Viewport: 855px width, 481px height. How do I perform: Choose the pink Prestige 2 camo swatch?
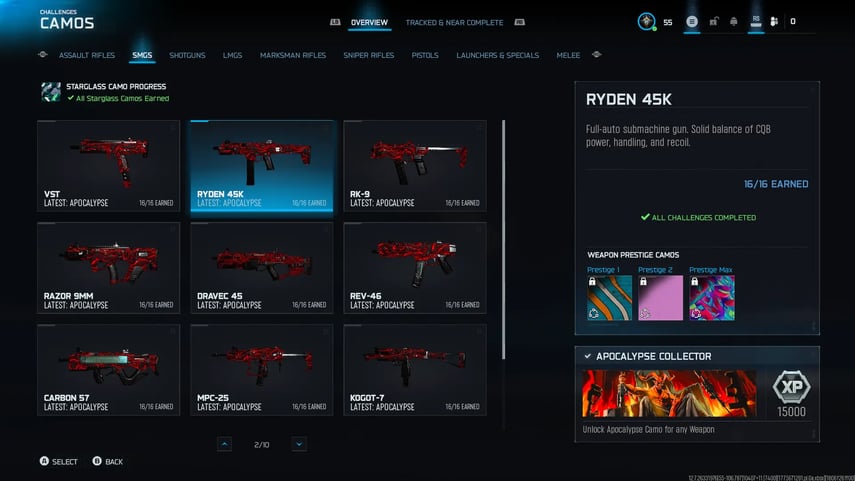pyautogui.click(x=660, y=297)
